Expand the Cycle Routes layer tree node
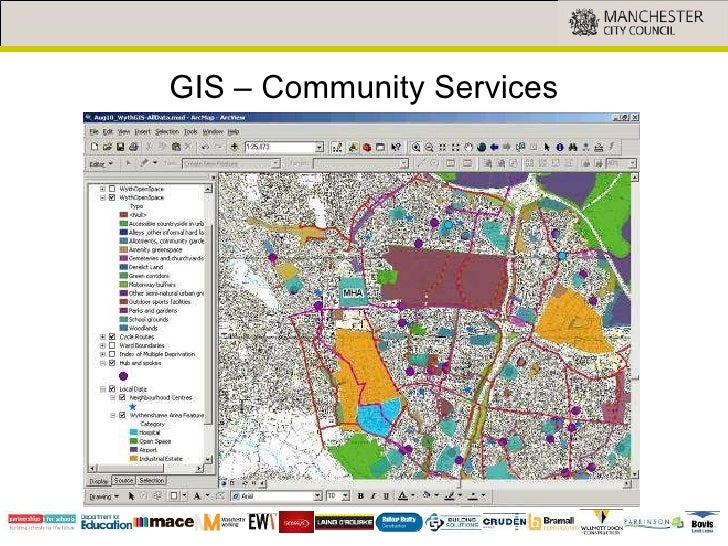This screenshot has height=546, width=728. tap(103, 337)
